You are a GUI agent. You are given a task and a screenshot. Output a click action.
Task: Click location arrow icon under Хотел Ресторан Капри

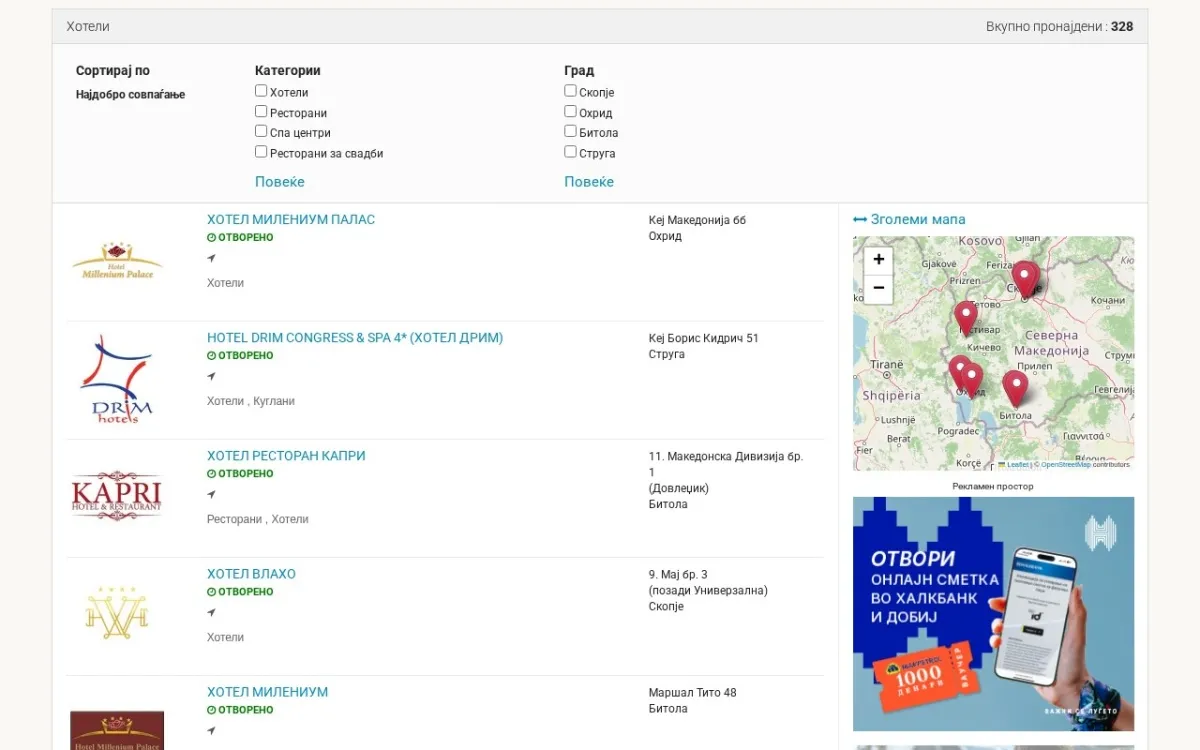(x=211, y=494)
